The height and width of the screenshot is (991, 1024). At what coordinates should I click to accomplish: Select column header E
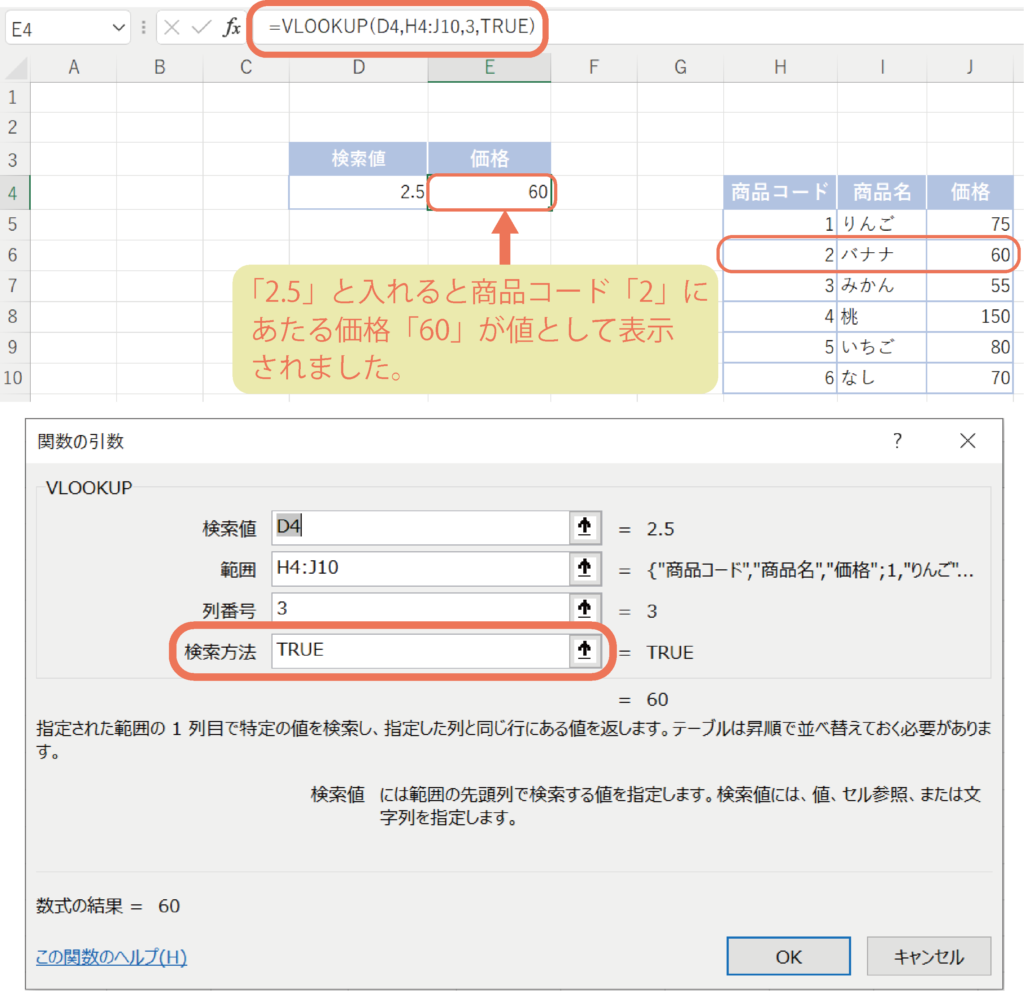[489, 67]
